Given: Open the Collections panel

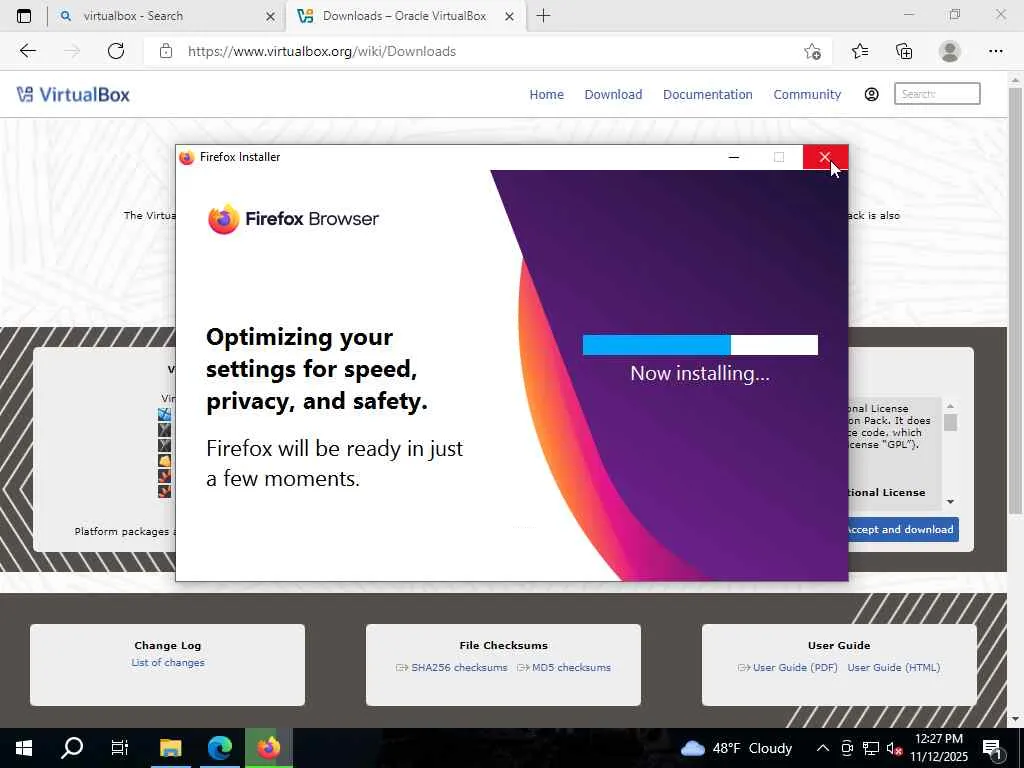Looking at the screenshot, I should point(904,51).
